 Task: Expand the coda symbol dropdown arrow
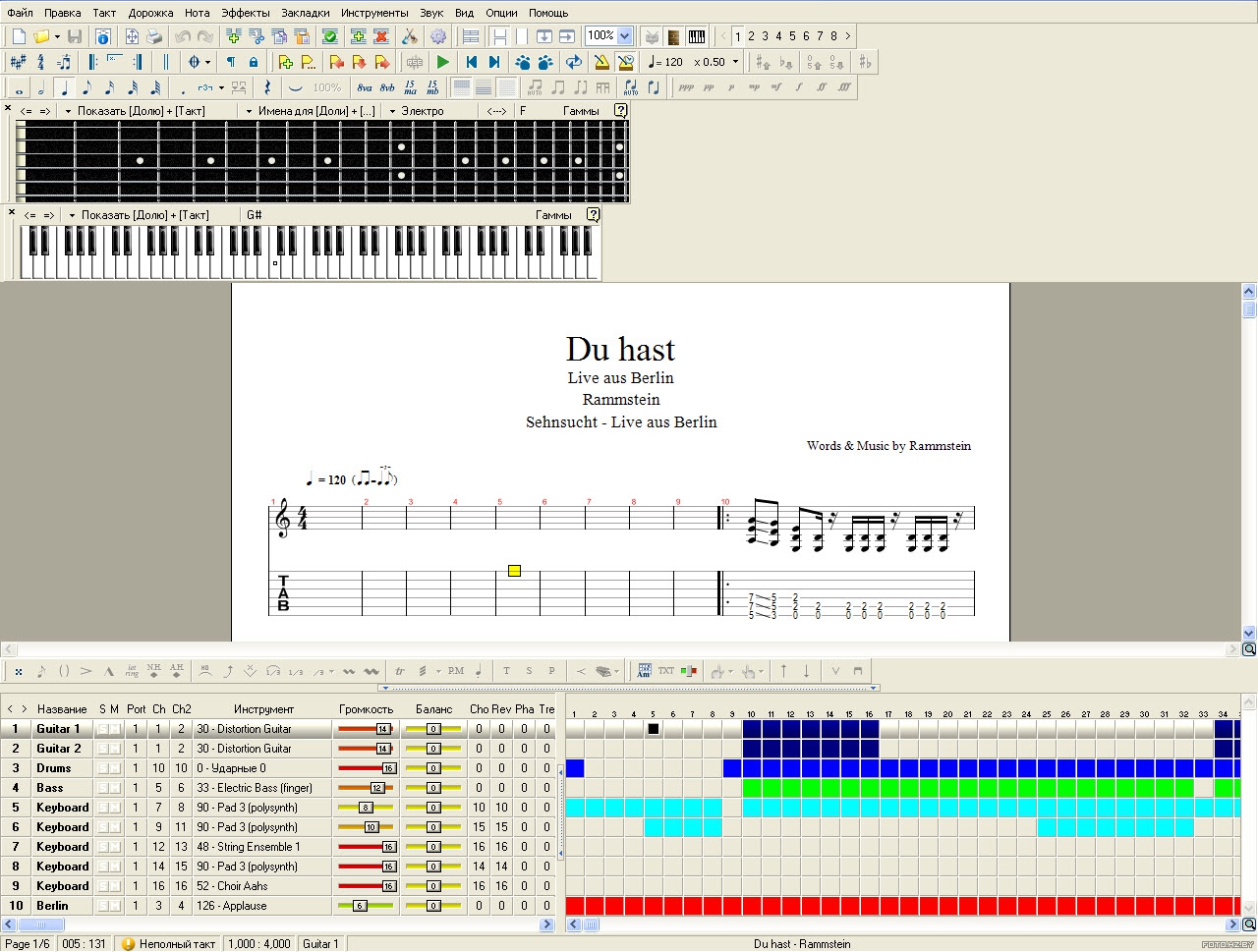click(207, 62)
